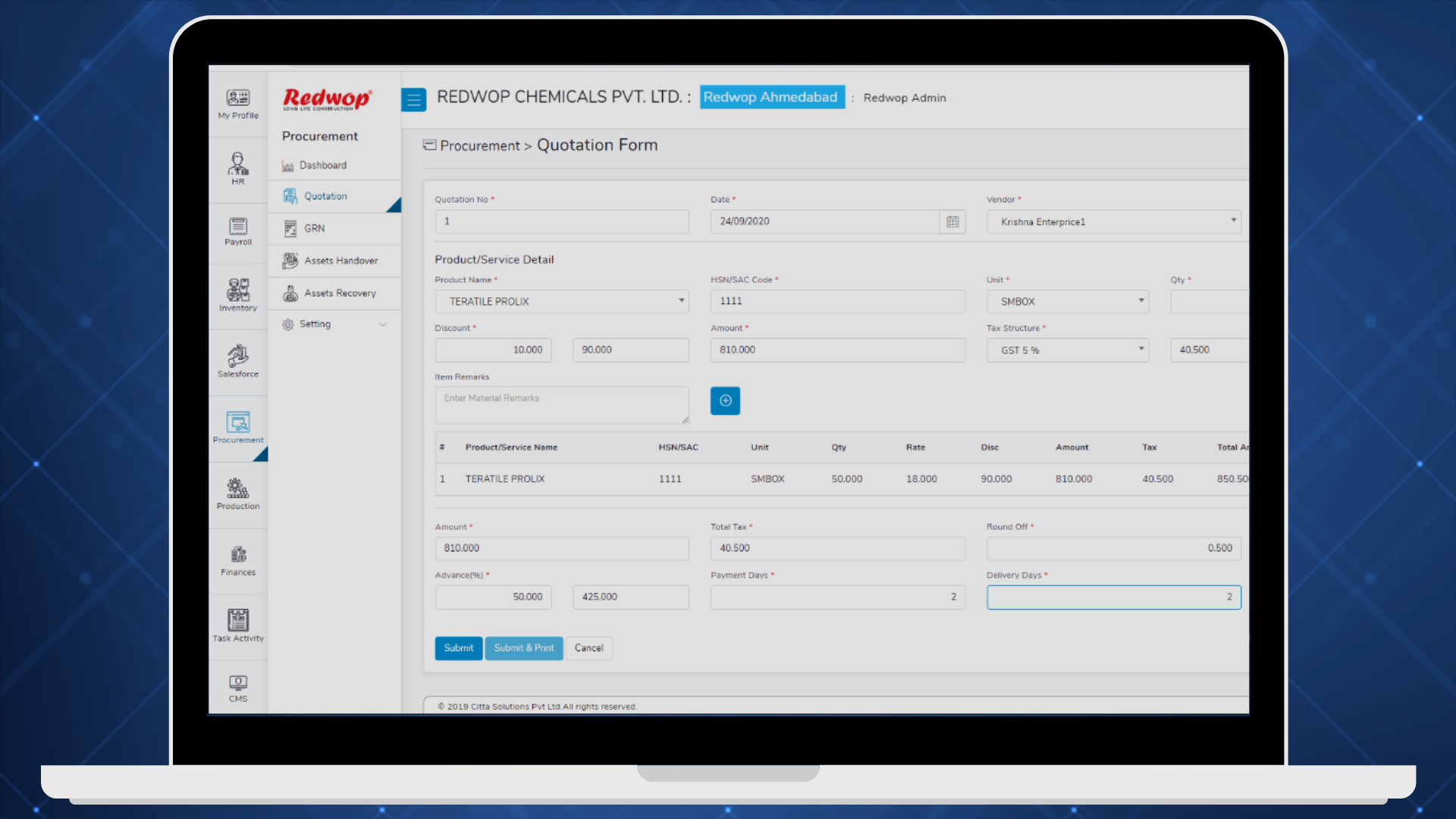Viewport: 1456px width, 819px height.
Task: Open Tax Structure dropdown GST 5 %
Action: [1068, 350]
